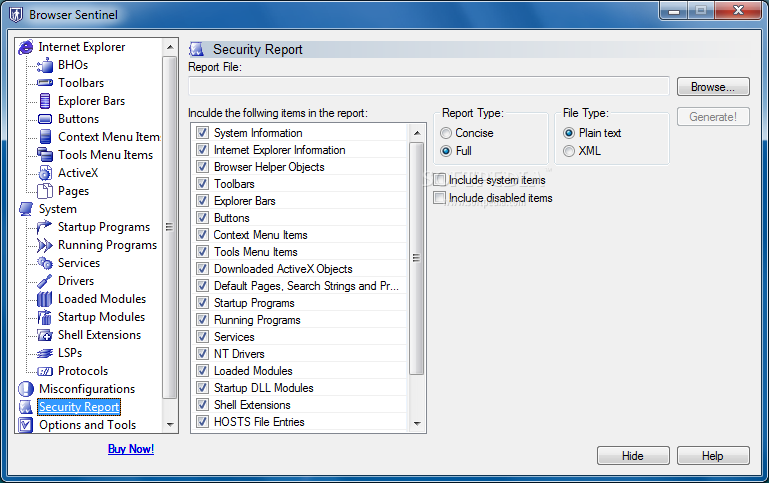Uncheck NT Drivers report item
769x483 pixels.
coord(202,354)
